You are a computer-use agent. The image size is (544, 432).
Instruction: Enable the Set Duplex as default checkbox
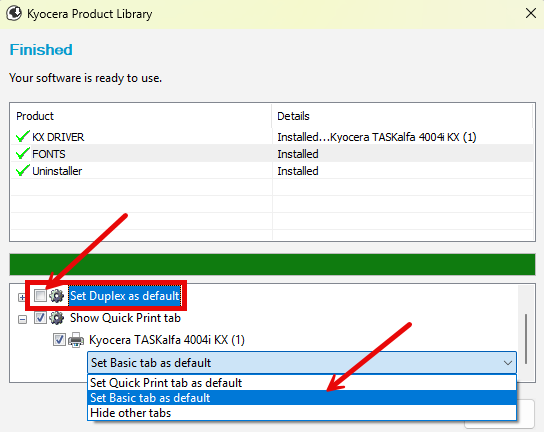(x=40, y=296)
